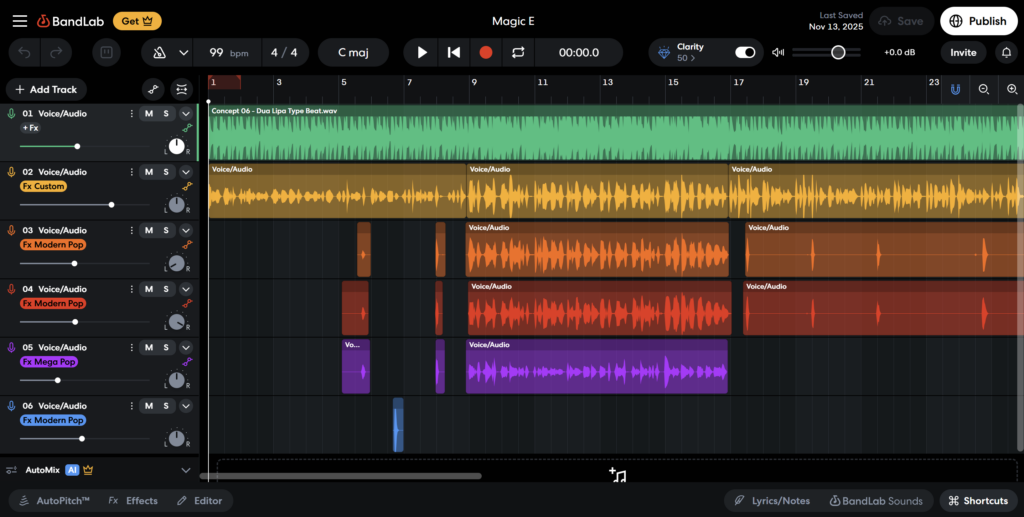Viewport: 1024px width, 517px height.
Task: Open notifications bell icon
Action: [x=1006, y=52]
